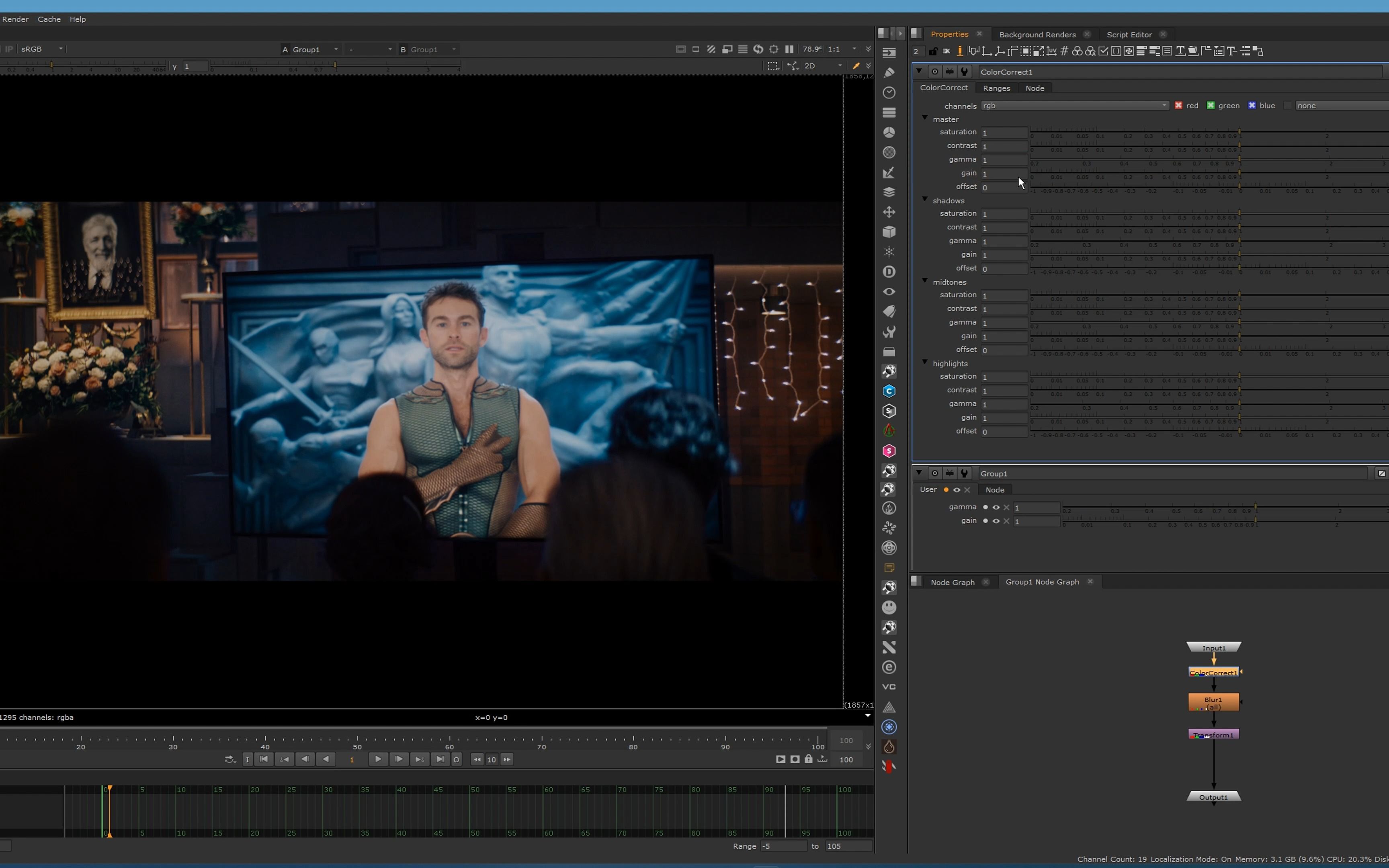Open the Merge nodes layers-stack menu
1389x868 pixels.
point(889,192)
